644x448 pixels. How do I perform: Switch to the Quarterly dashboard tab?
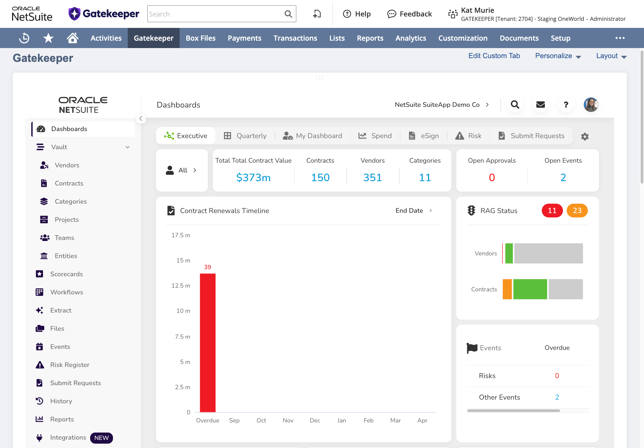pyautogui.click(x=245, y=136)
